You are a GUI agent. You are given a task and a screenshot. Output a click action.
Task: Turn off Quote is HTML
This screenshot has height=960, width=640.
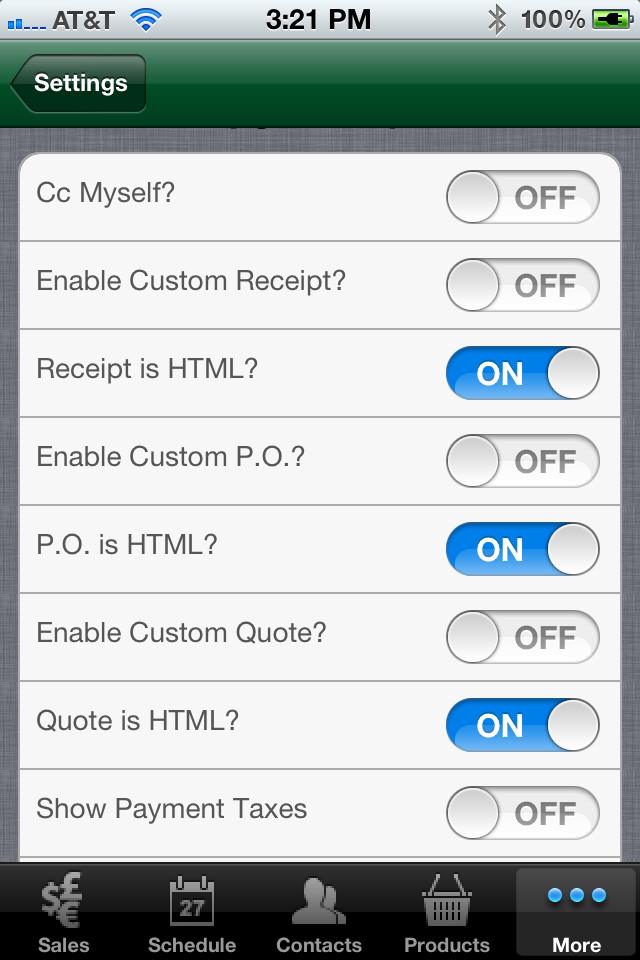click(x=522, y=726)
